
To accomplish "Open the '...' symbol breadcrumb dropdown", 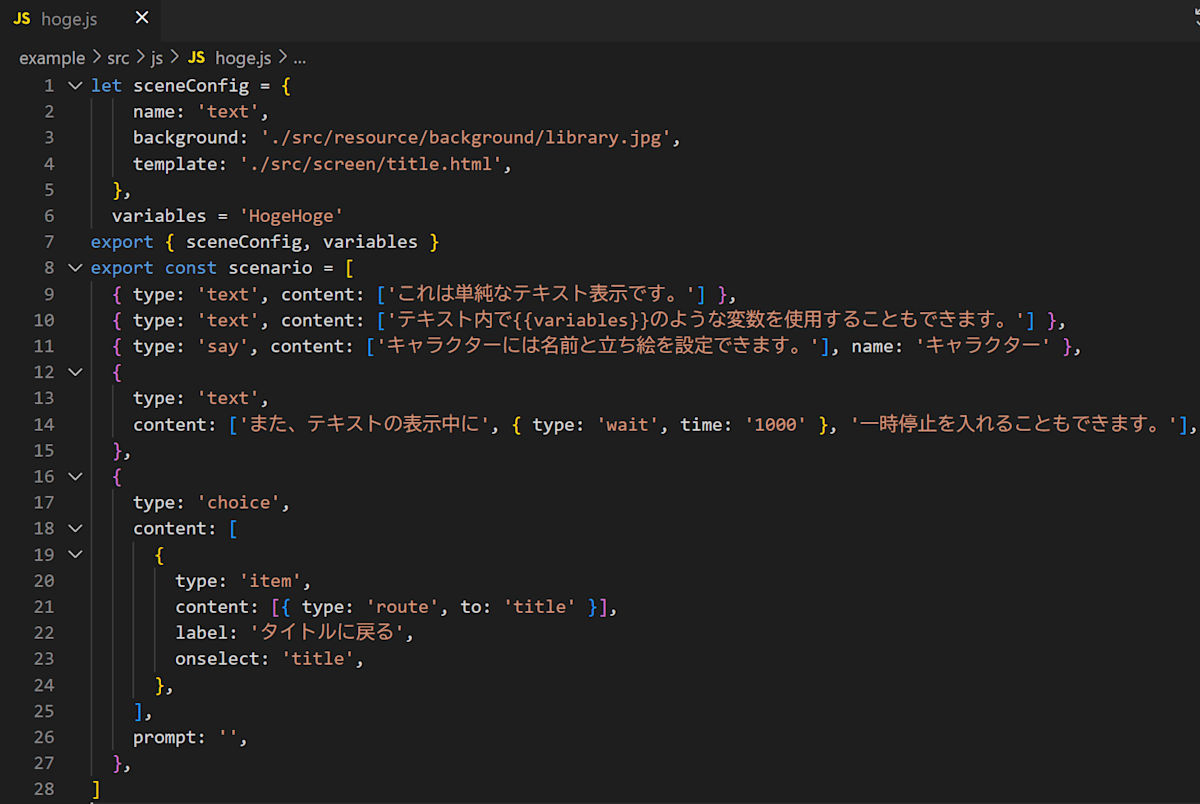I will pos(299,57).
